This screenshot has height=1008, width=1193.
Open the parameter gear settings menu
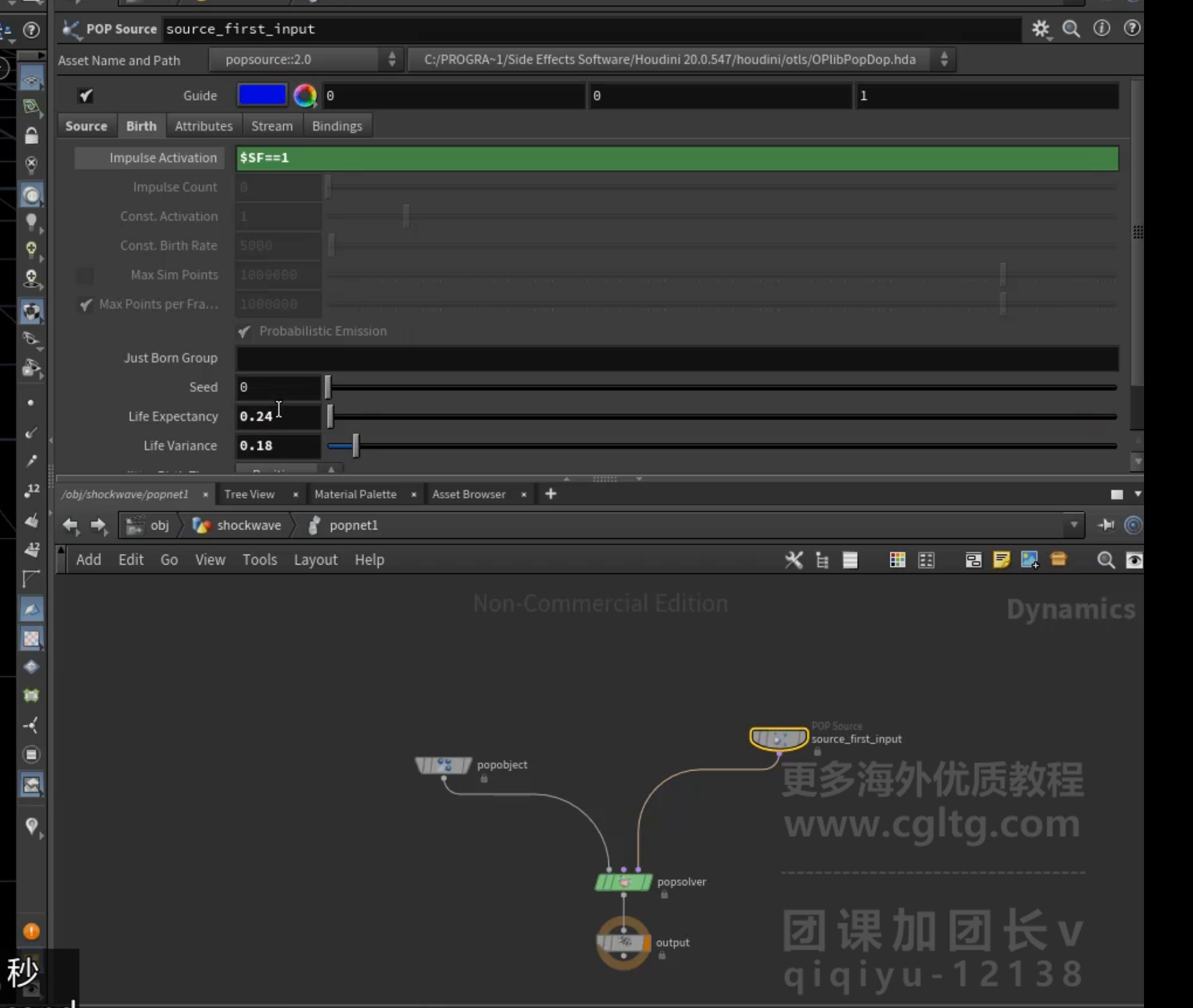pyautogui.click(x=1041, y=29)
